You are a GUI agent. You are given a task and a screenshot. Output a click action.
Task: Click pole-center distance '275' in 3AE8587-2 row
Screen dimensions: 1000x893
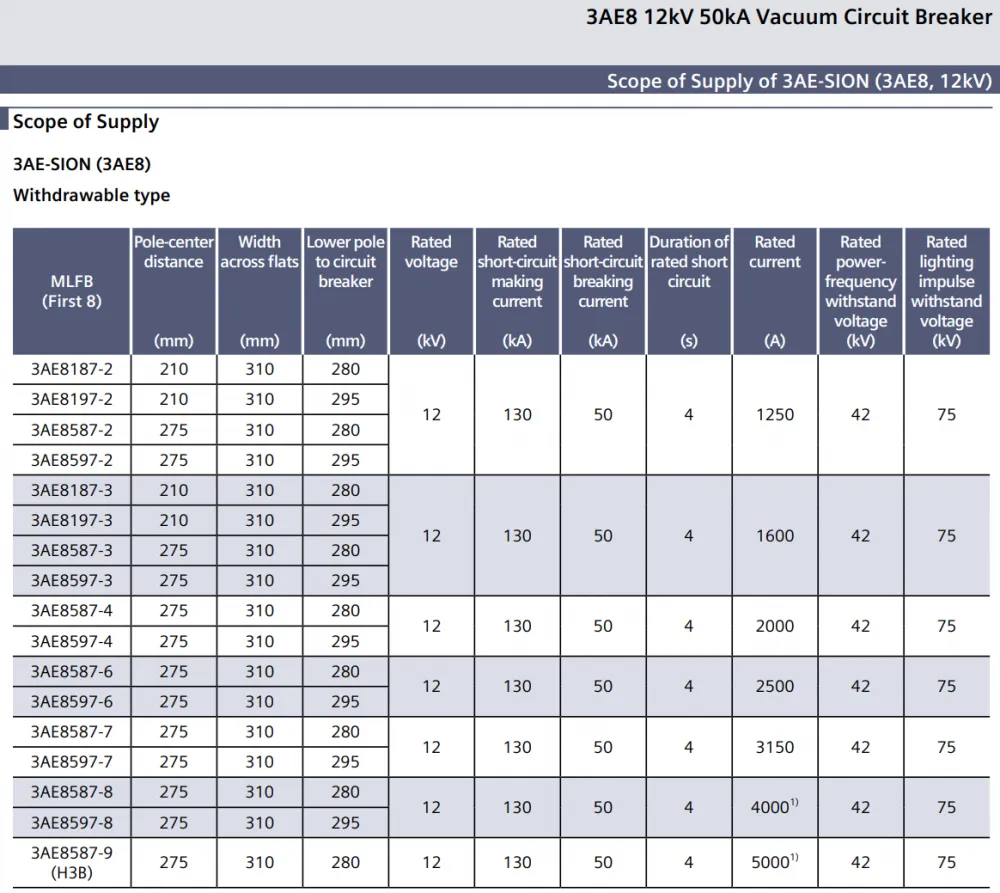click(x=173, y=430)
